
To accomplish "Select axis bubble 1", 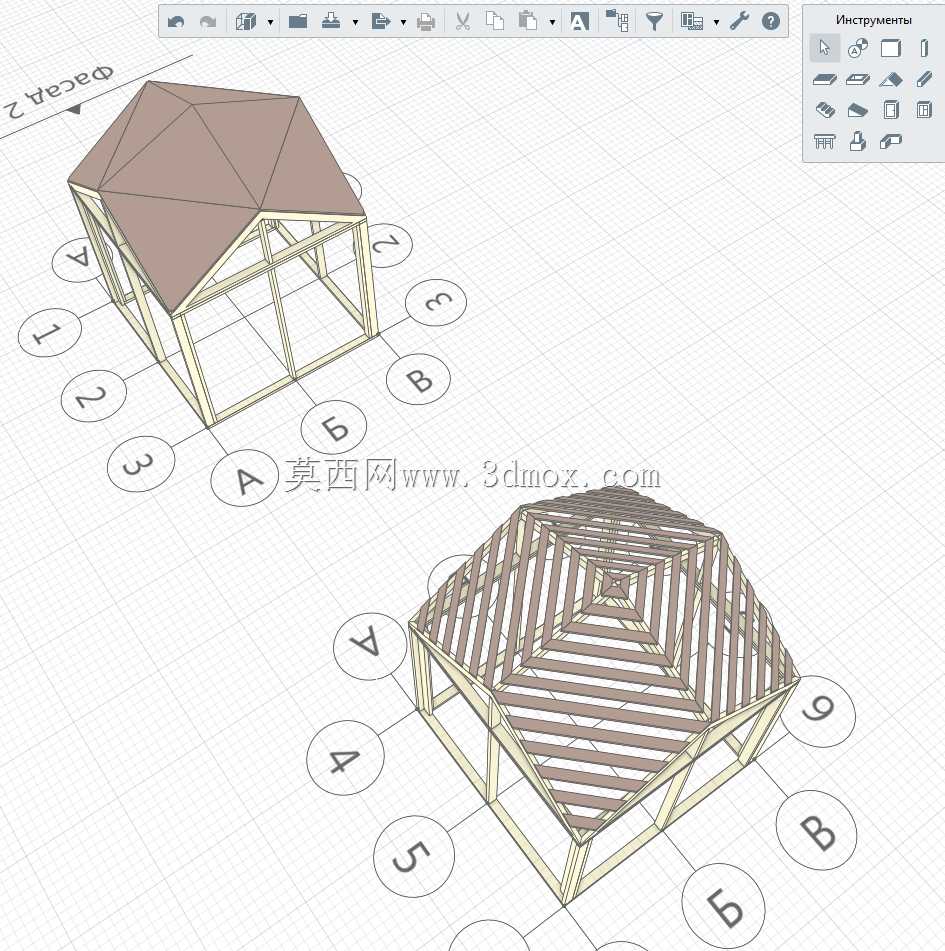I will pos(50,333).
